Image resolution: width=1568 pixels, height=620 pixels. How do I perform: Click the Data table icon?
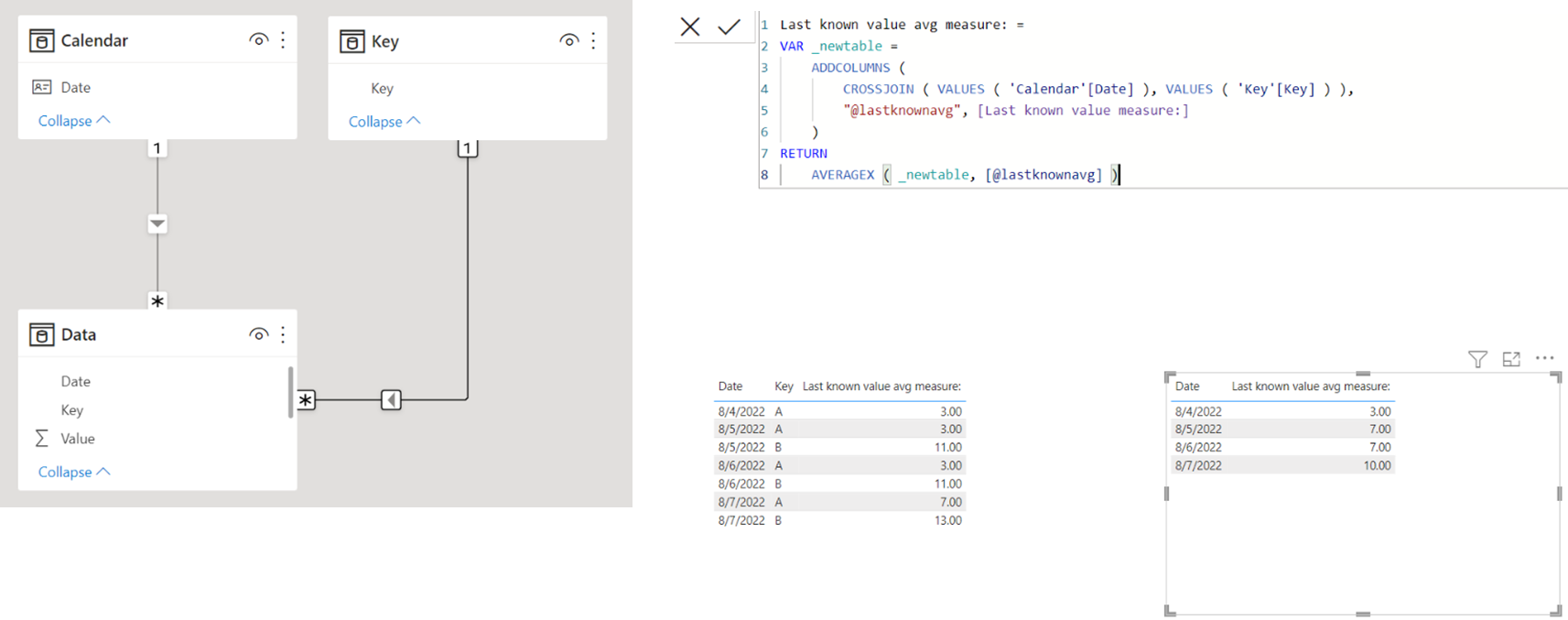coord(41,334)
